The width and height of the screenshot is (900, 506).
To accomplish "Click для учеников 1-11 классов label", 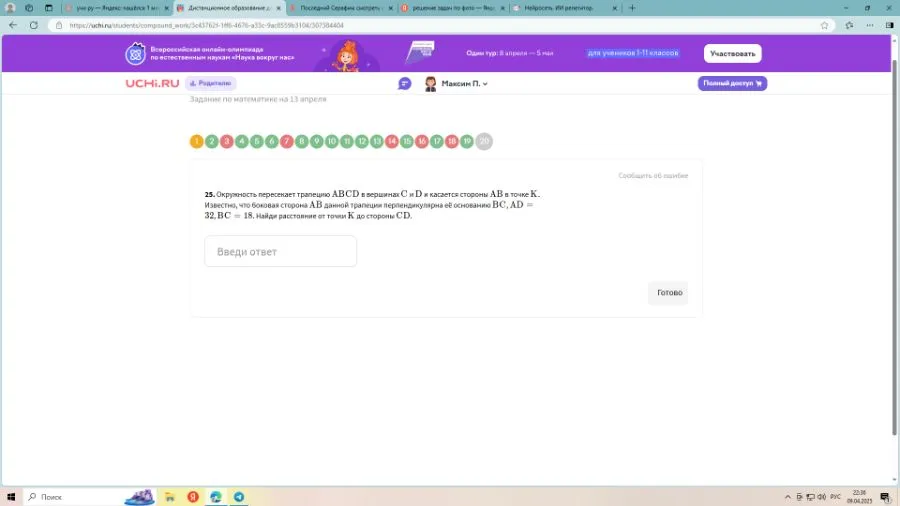I will point(633,53).
